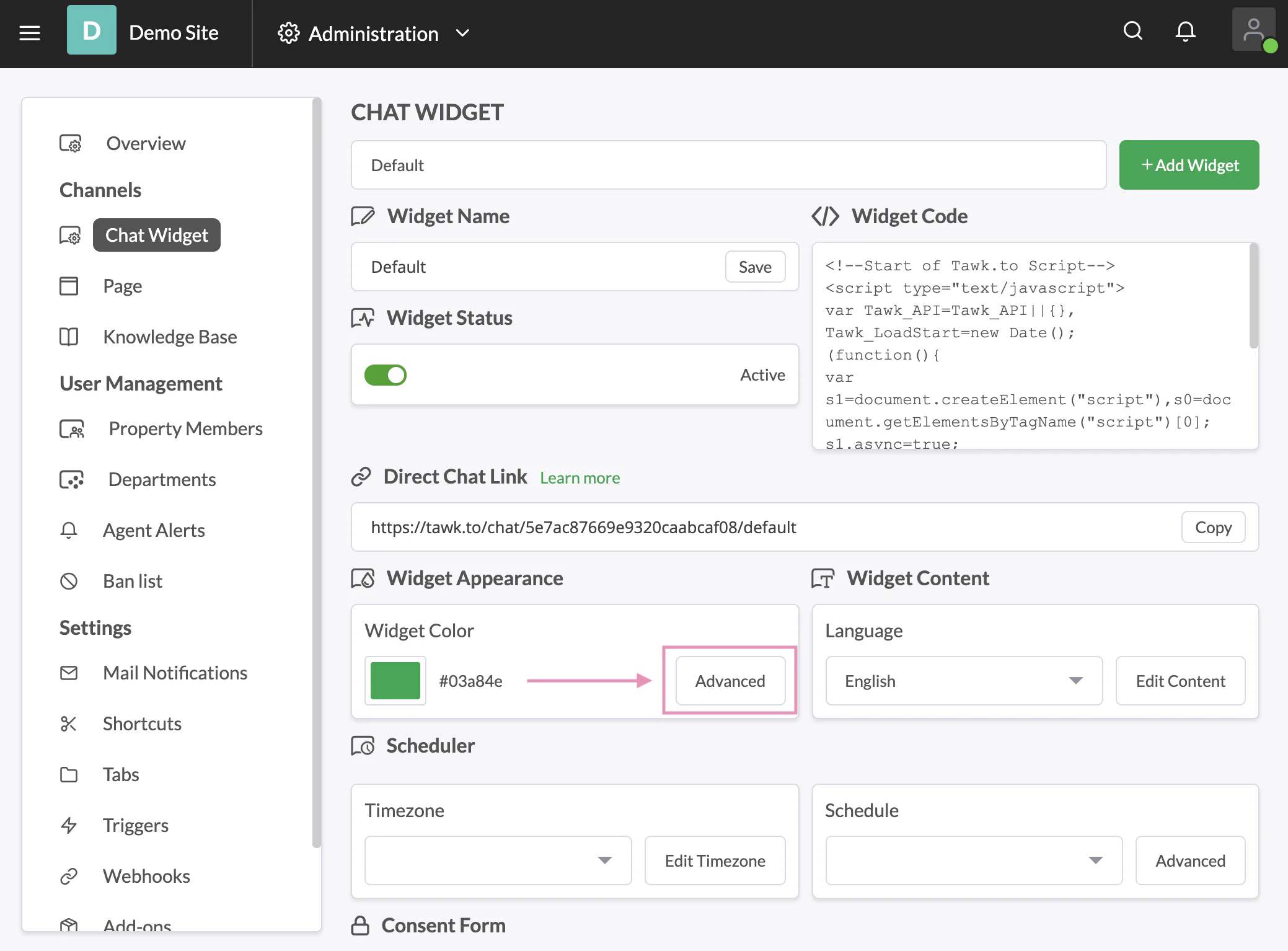
Task: Select the Agent Alerts bell icon
Action: (69, 530)
